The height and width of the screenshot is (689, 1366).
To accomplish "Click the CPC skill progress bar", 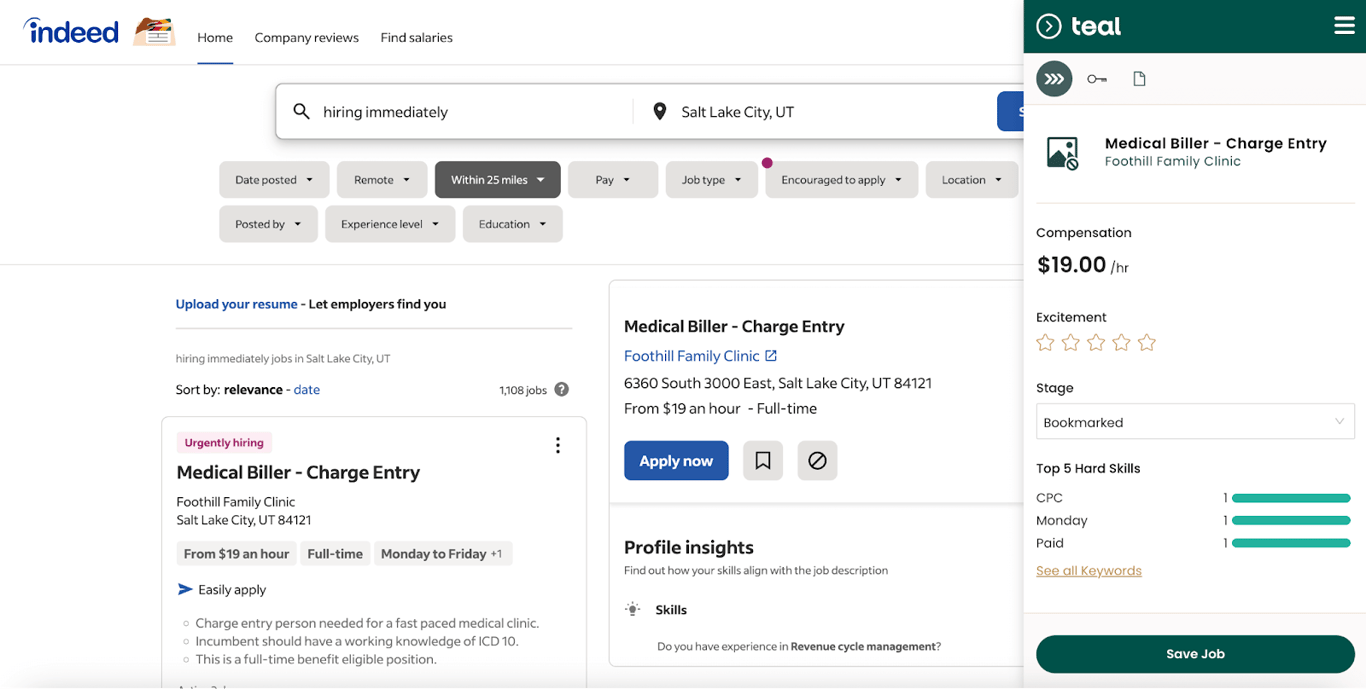I will (1291, 498).
